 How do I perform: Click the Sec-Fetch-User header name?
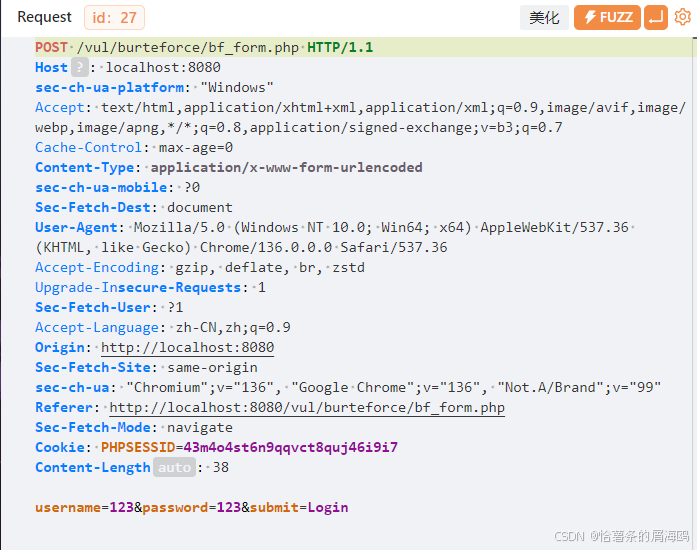click(x=93, y=307)
